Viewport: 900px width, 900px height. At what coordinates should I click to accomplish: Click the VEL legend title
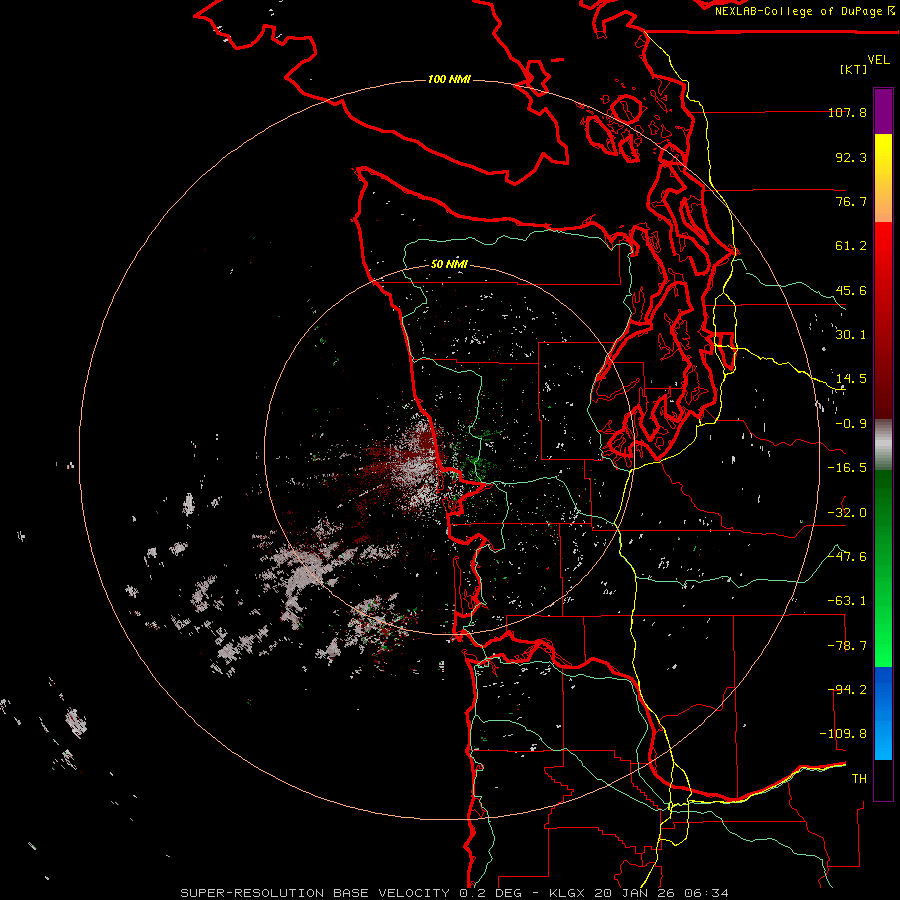point(878,60)
